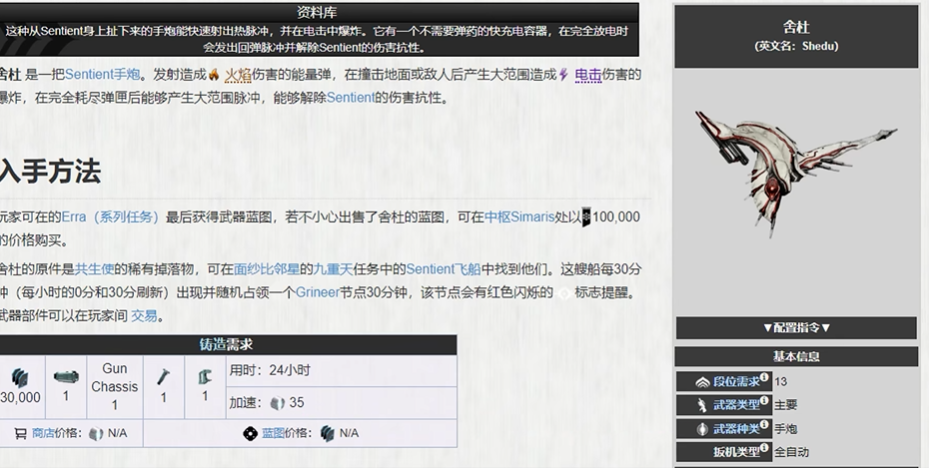Click the credits icon above 30,000

pos(20,377)
